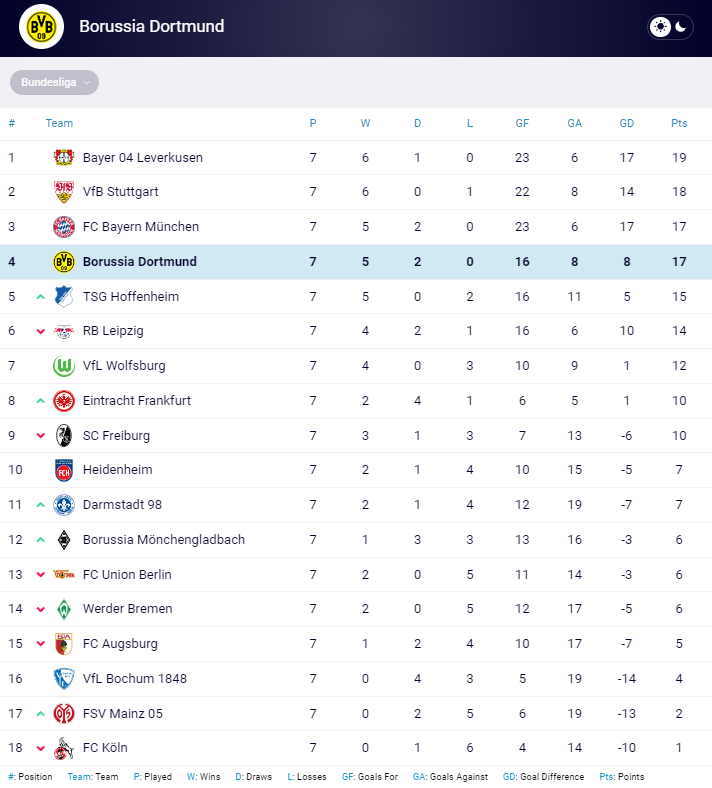Viewport: 712px width, 788px height.
Task: Click Eintracht Frankfurt eagle crest
Action: point(64,400)
